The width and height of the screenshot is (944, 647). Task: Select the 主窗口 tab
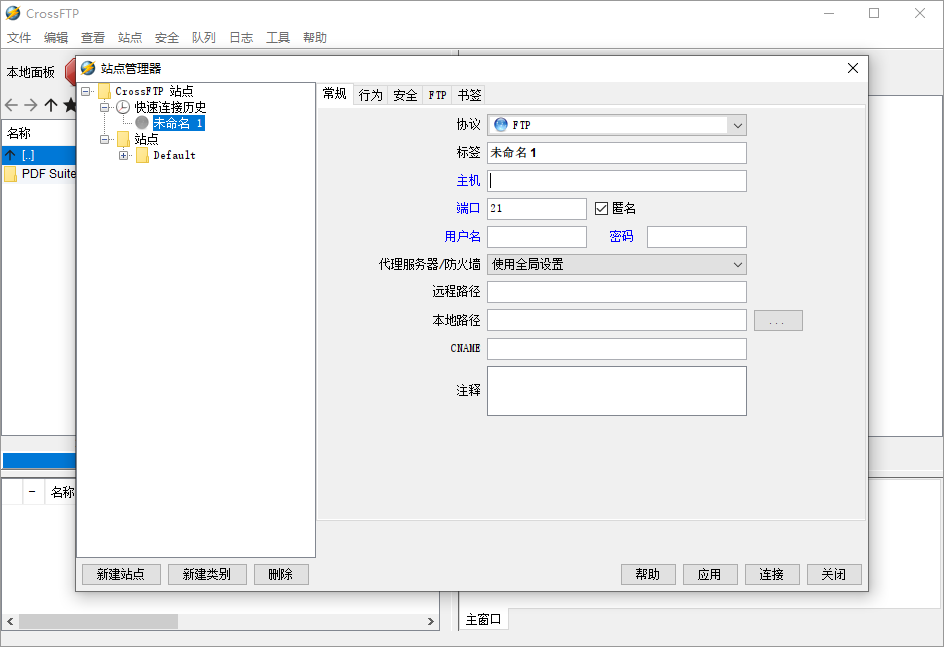point(483,619)
